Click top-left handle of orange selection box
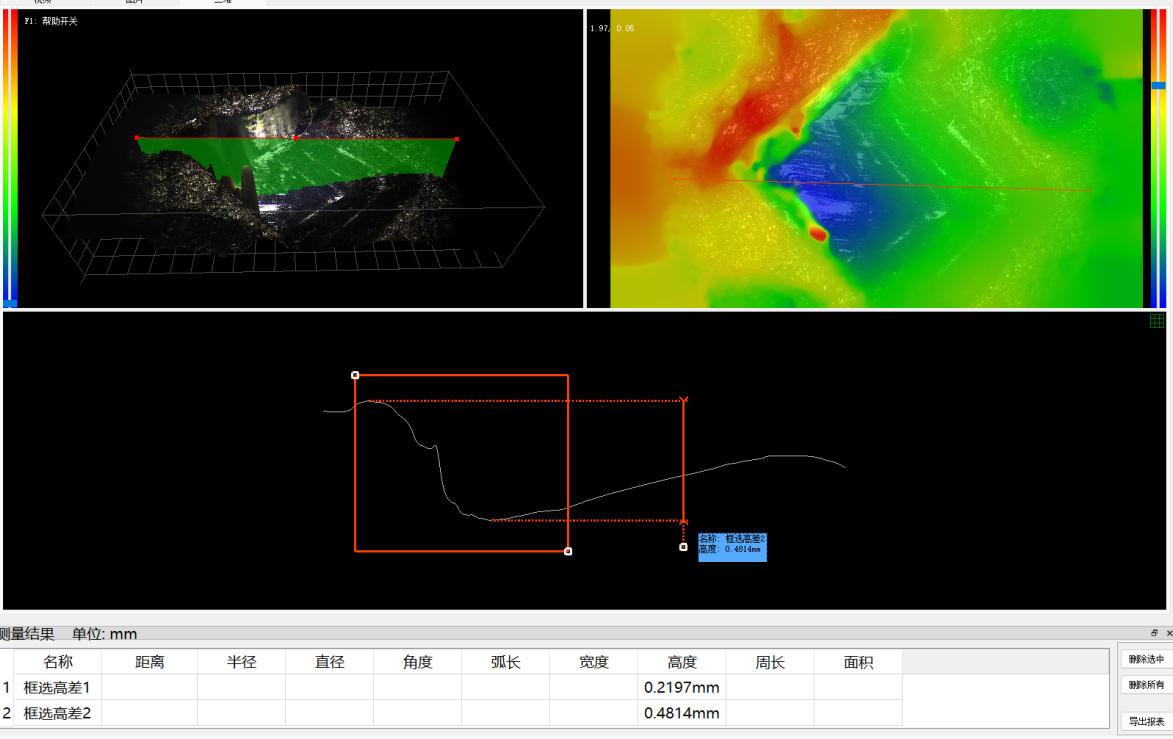The width and height of the screenshot is (1173, 739). (355, 375)
